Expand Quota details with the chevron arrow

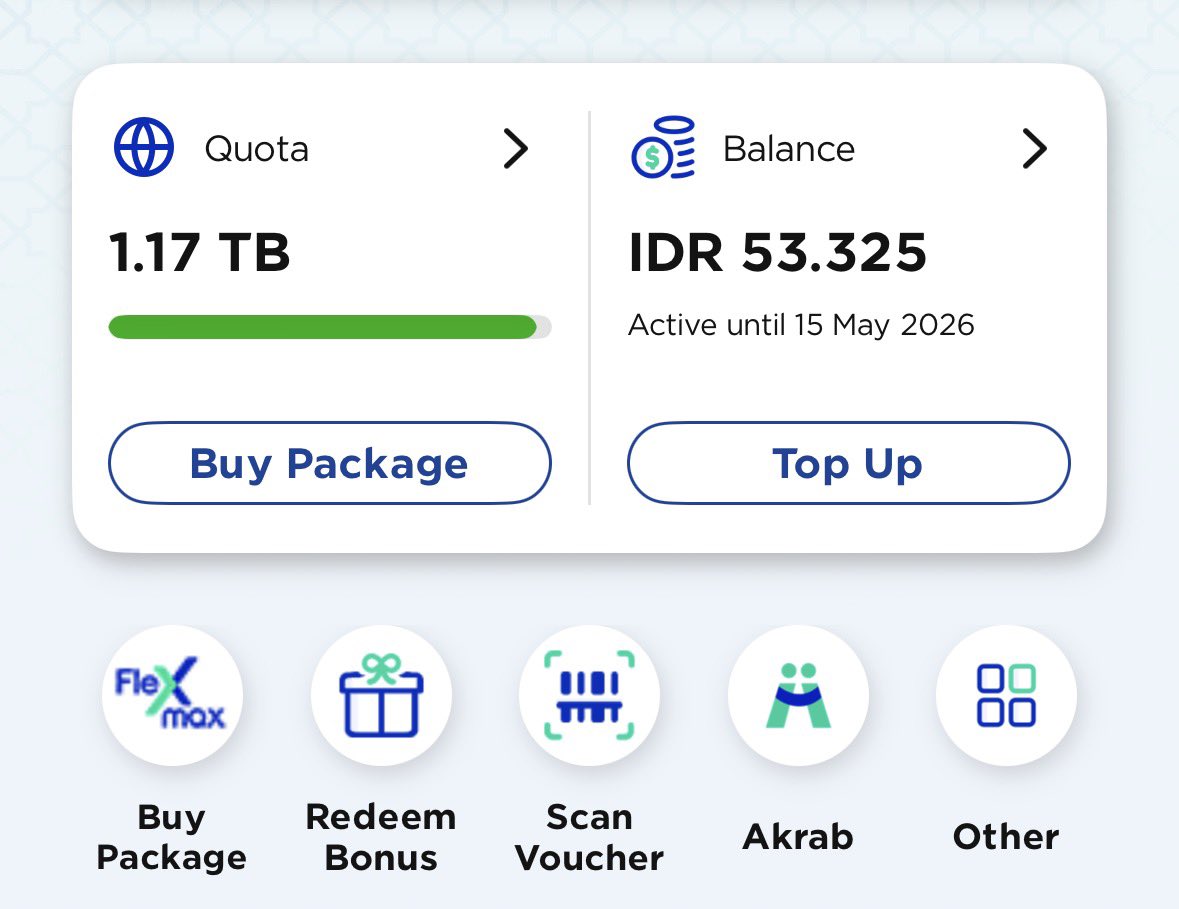pos(516,148)
